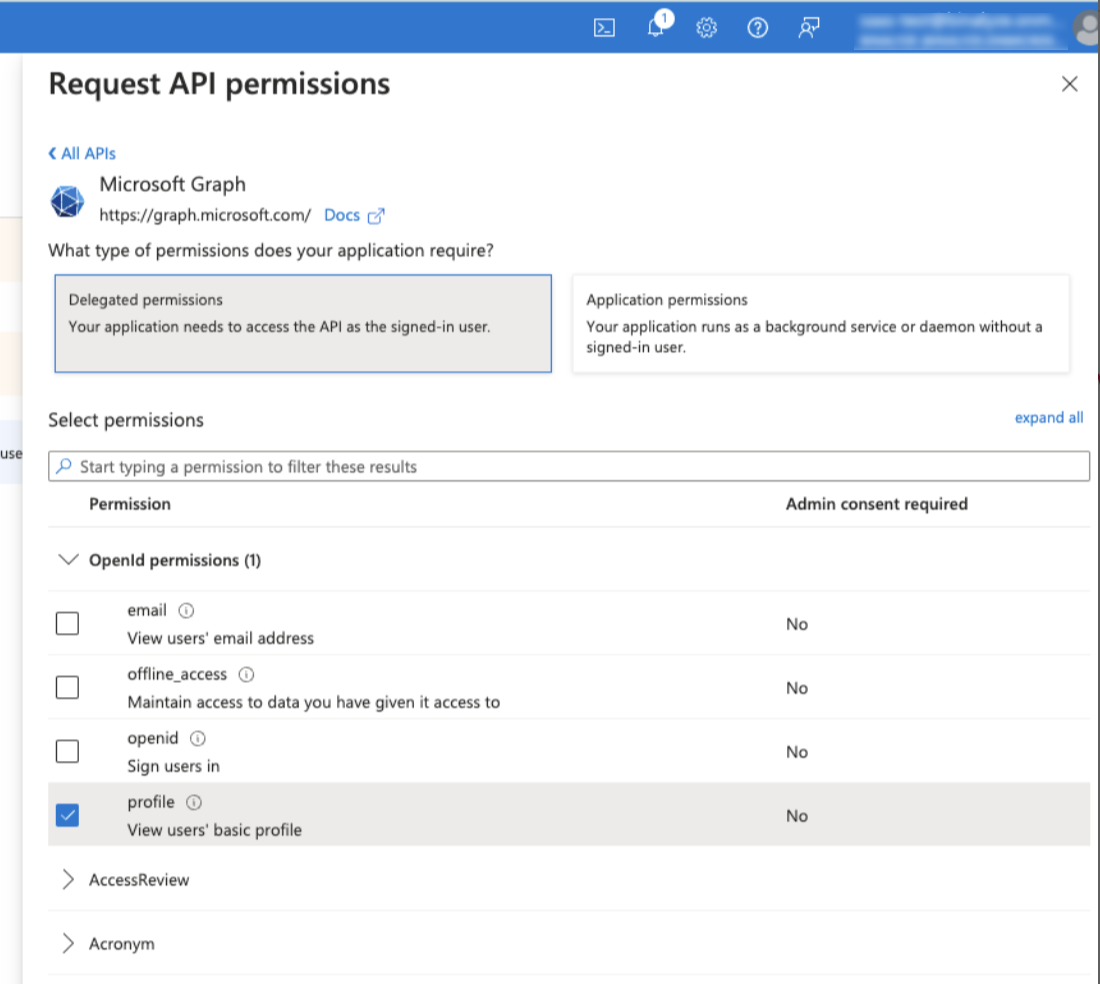Check the offline_access permission box
The height and width of the screenshot is (984, 1100).
pos(67,688)
